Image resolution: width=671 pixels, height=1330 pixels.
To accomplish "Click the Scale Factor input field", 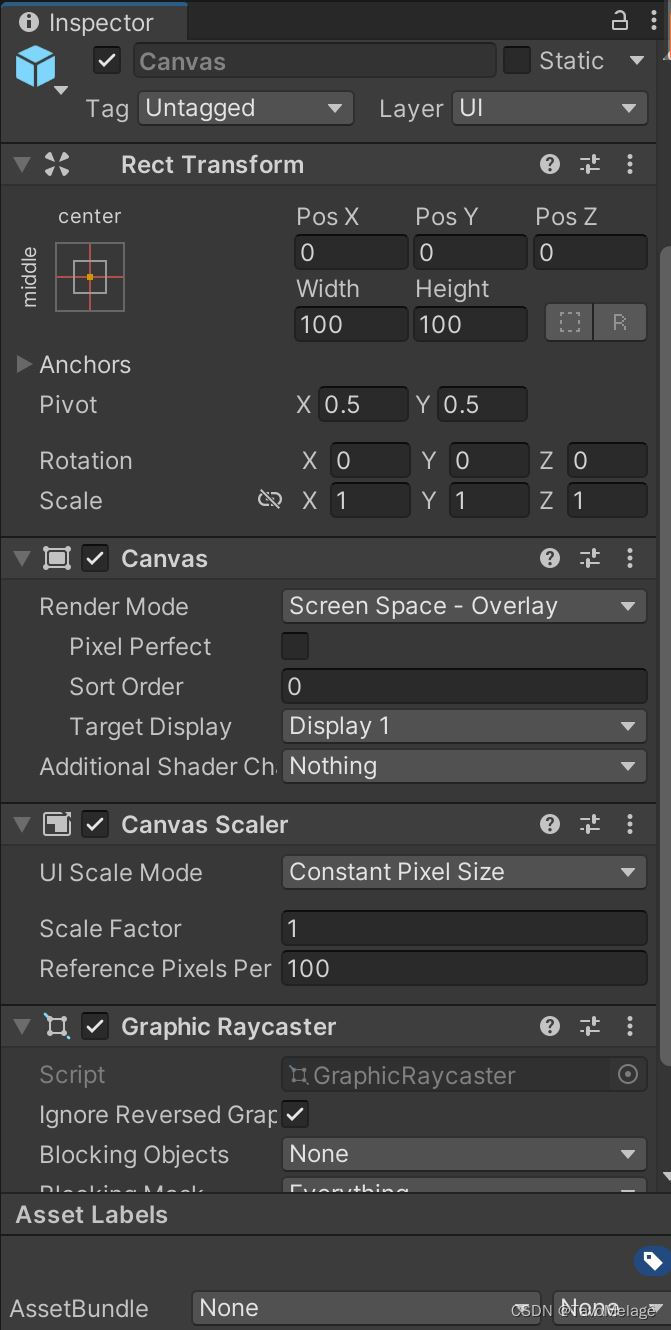I will tap(464, 928).
